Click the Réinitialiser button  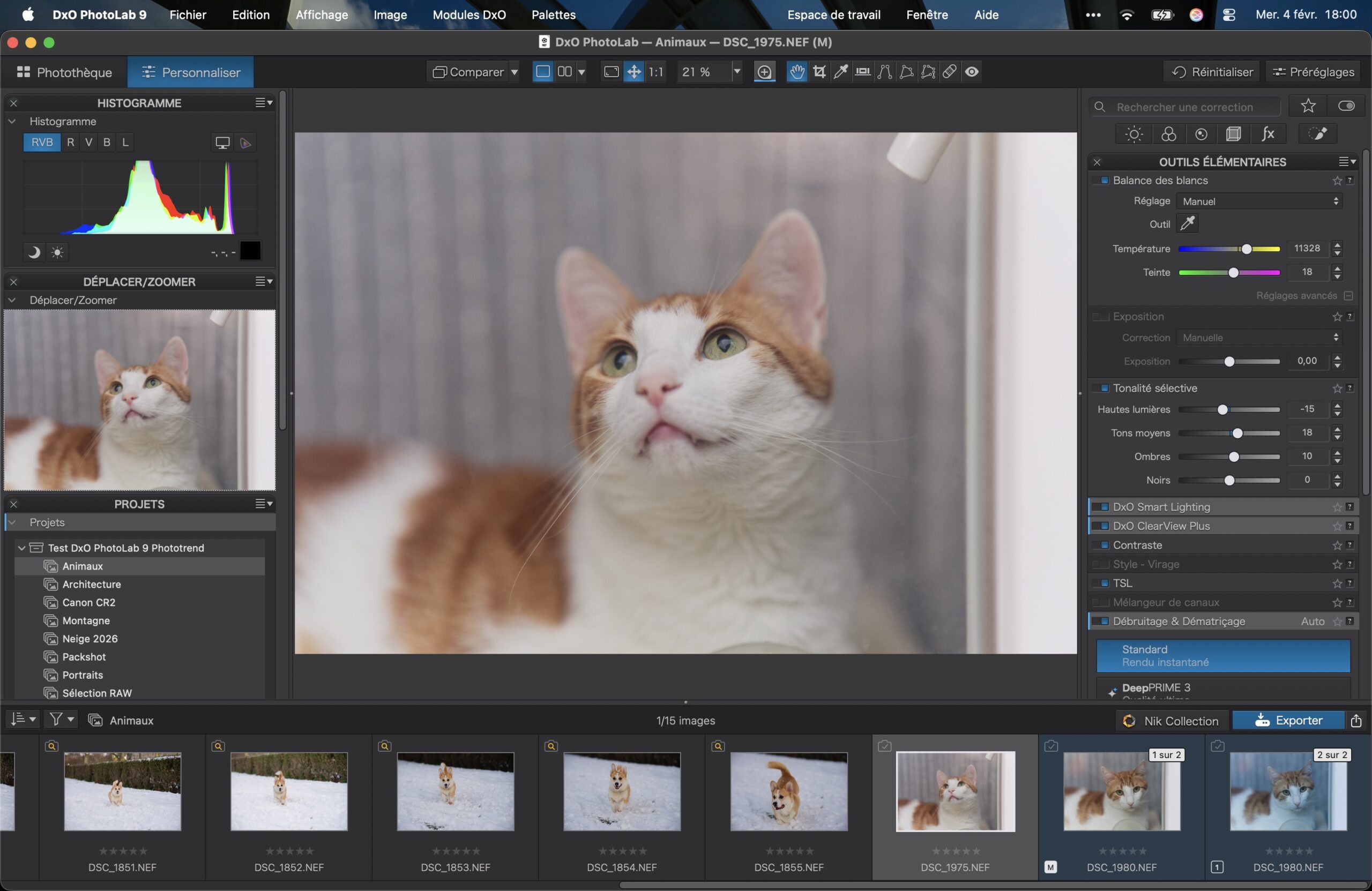pos(1212,72)
